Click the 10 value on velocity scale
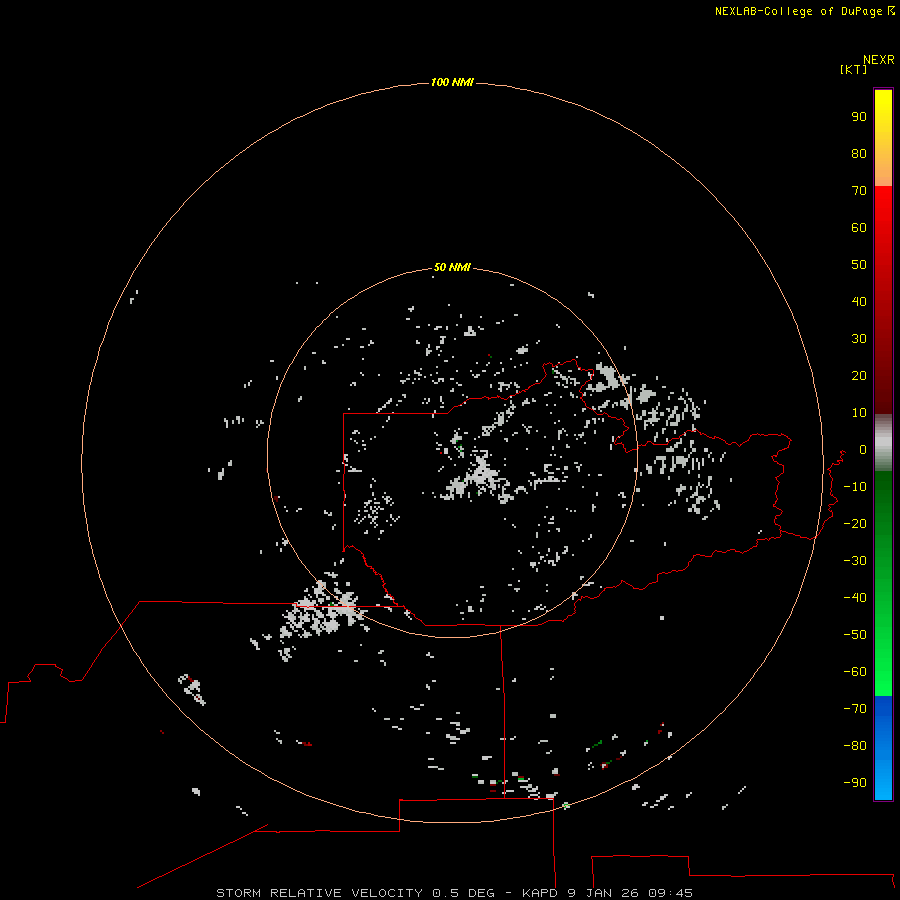900x900 pixels. pos(859,413)
